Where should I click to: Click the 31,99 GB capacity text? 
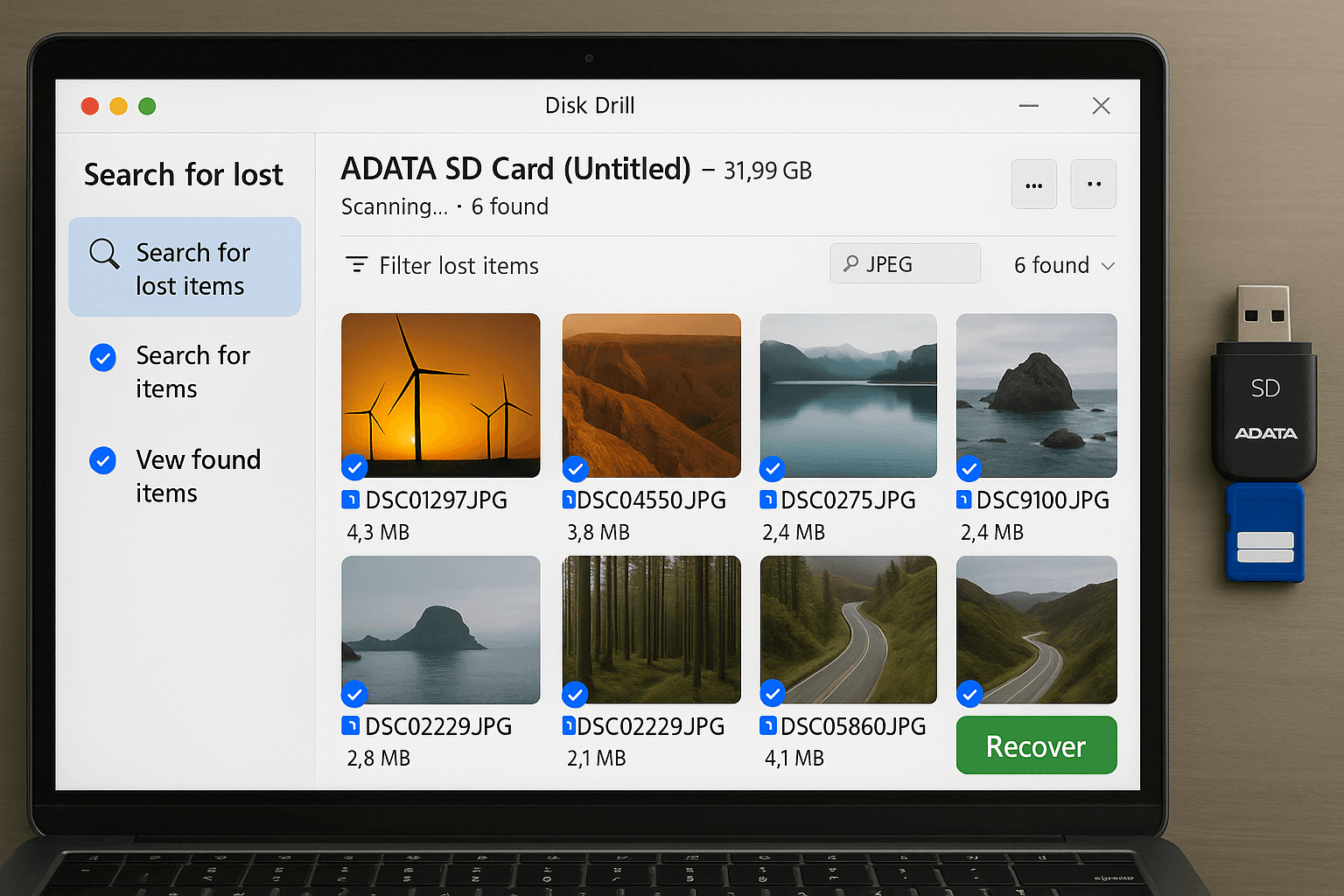[767, 171]
